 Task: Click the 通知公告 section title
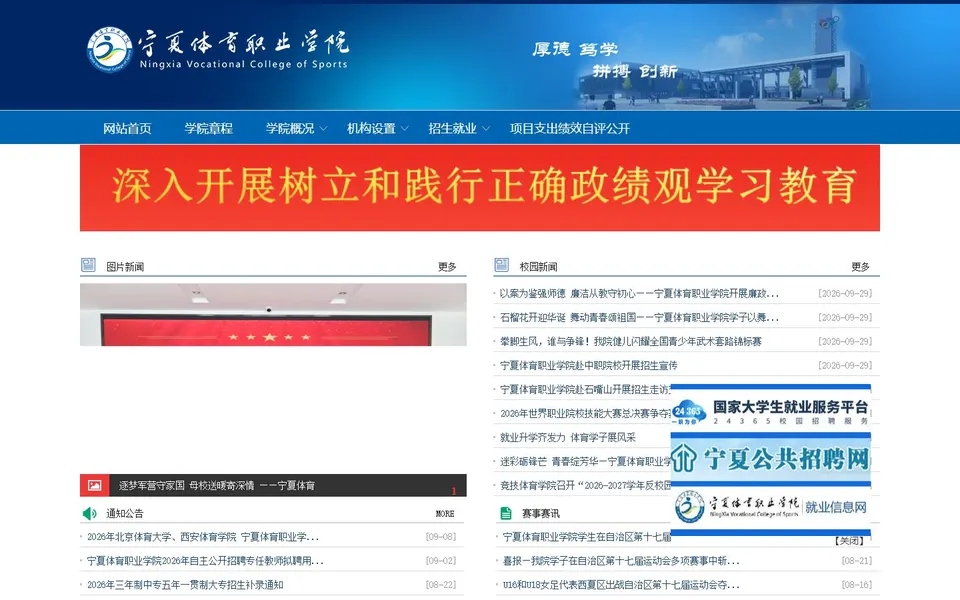point(124,513)
